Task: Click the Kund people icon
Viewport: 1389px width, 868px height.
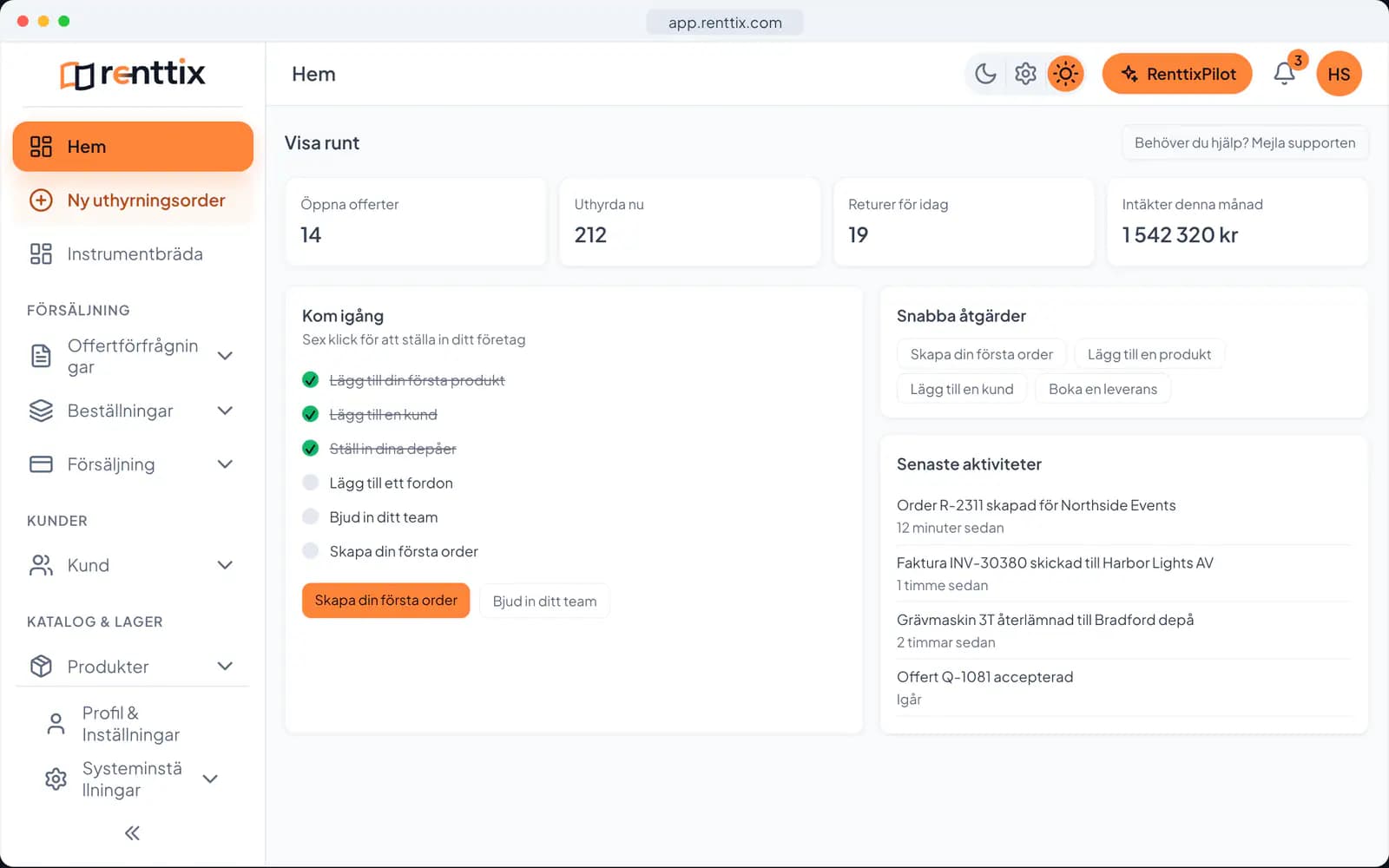Action: tap(41, 565)
